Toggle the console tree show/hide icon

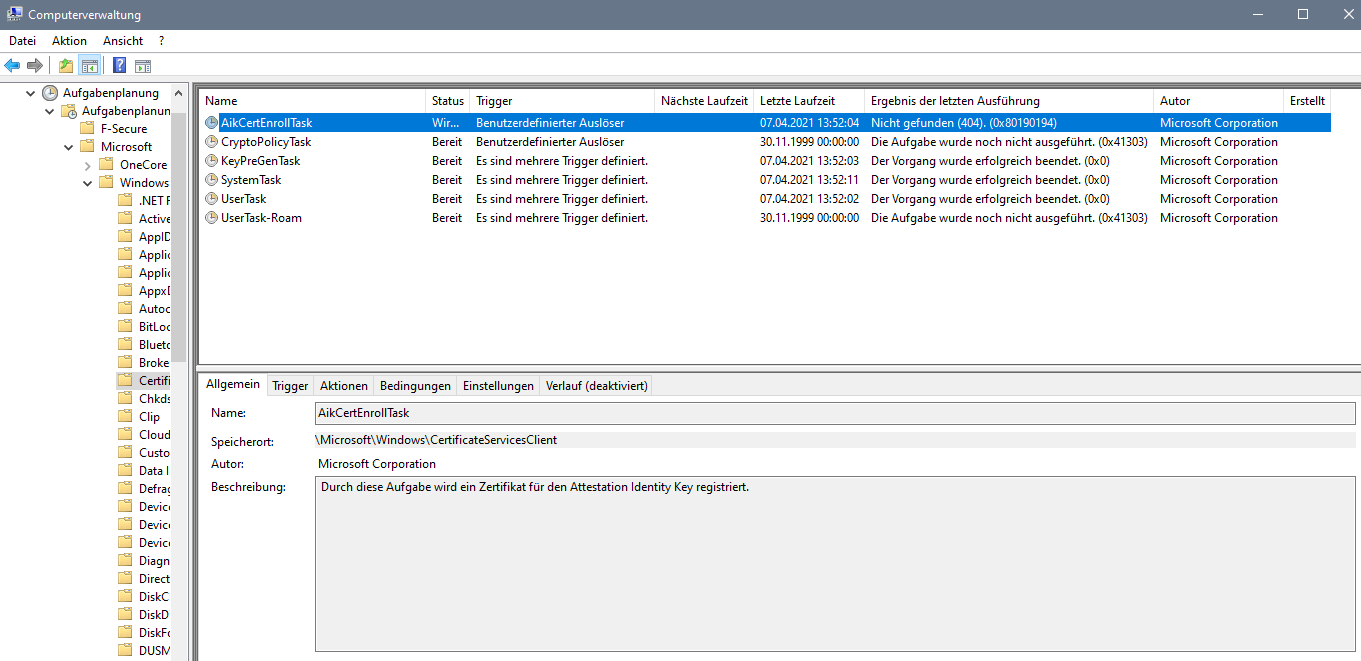[x=90, y=65]
